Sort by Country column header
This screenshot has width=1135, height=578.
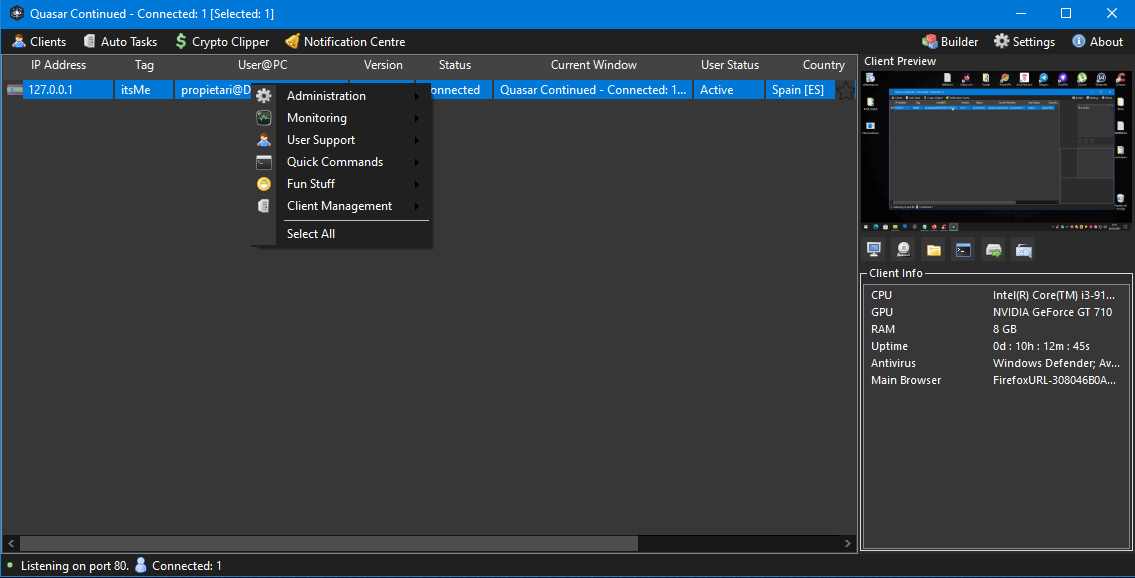point(824,65)
